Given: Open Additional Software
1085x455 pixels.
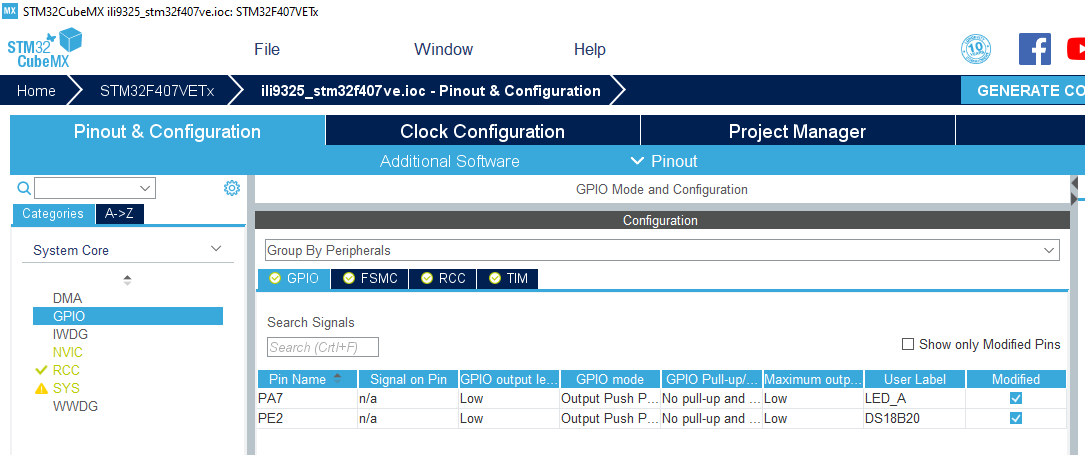Looking at the screenshot, I should [x=450, y=161].
